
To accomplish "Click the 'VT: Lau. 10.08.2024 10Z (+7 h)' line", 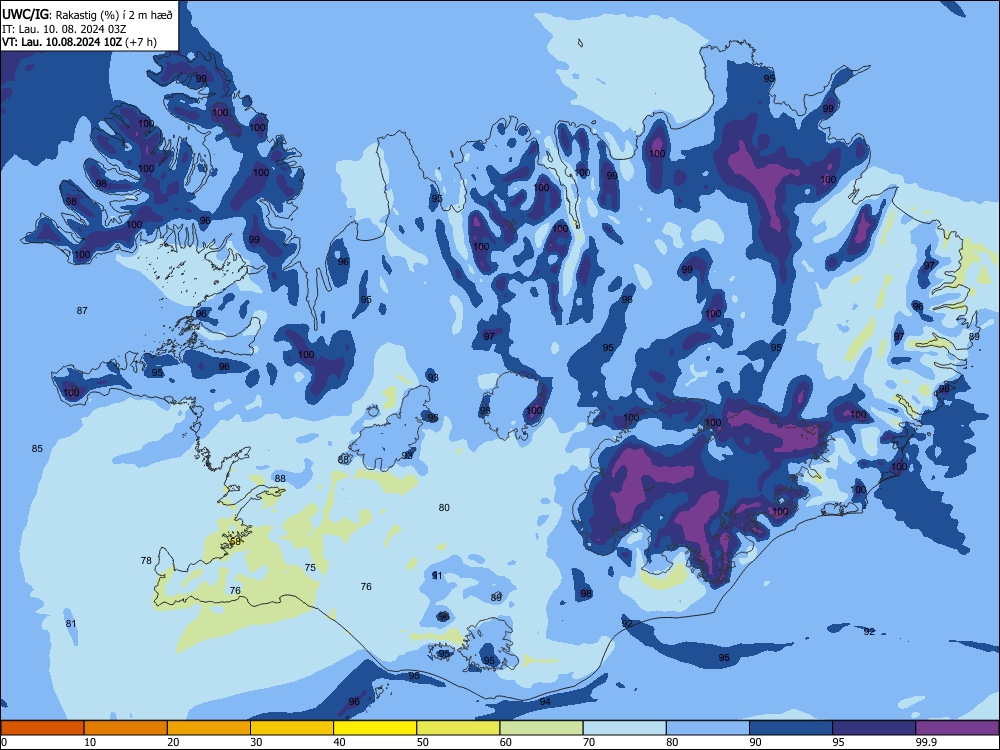I will tap(79, 42).
